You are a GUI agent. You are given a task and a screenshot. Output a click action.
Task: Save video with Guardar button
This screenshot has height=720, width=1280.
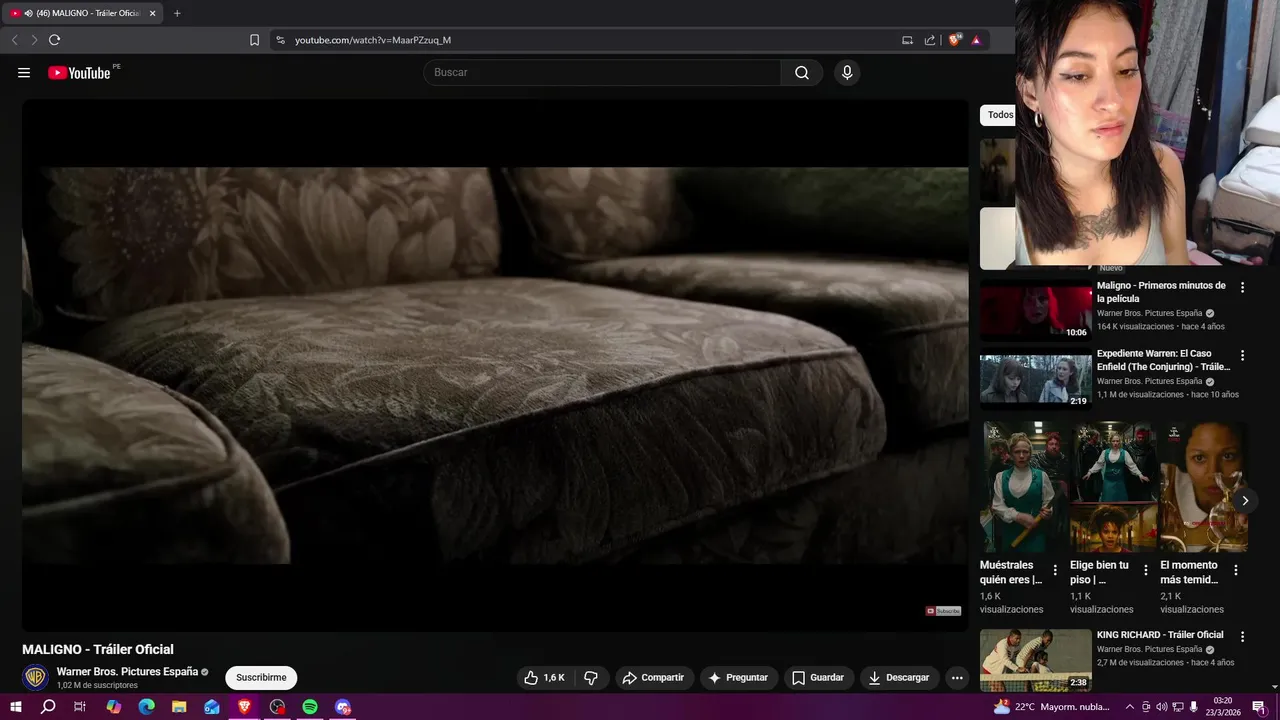818,677
